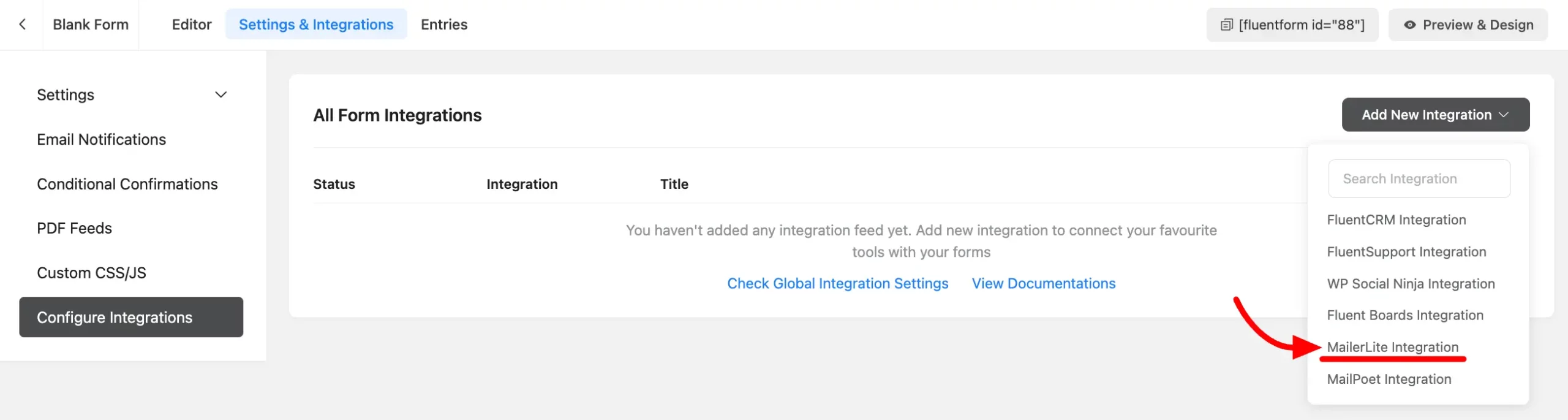Switch to the Entries tab
The height and width of the screenshot is (420, 1568).
click(x=443, y=25)
